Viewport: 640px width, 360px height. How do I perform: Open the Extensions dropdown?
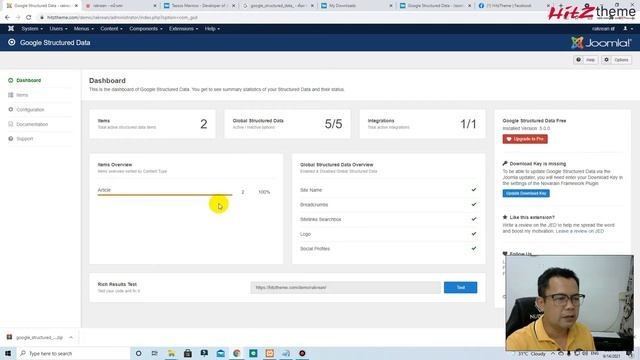coord(183,29)
